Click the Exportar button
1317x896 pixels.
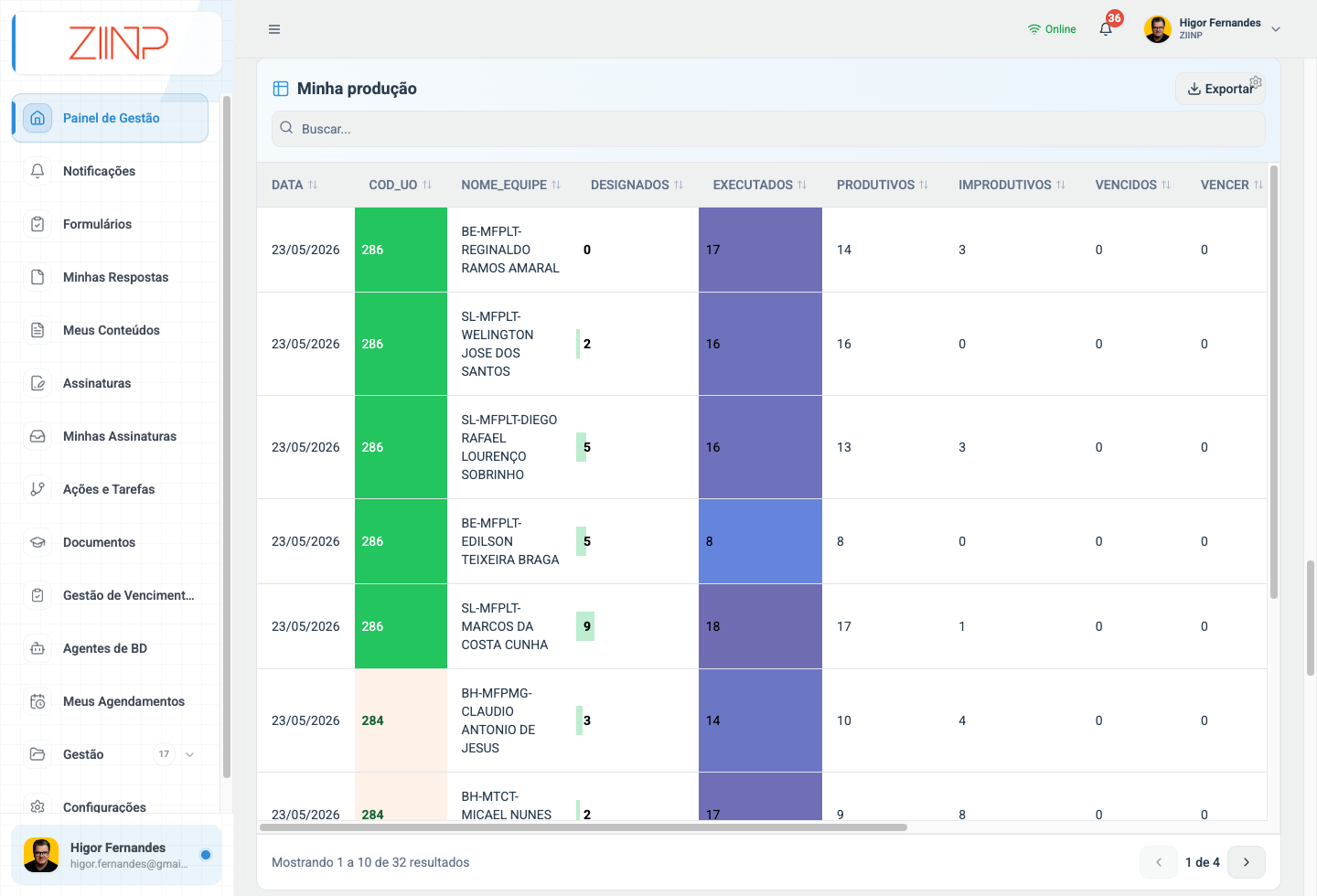[1220, 89]
